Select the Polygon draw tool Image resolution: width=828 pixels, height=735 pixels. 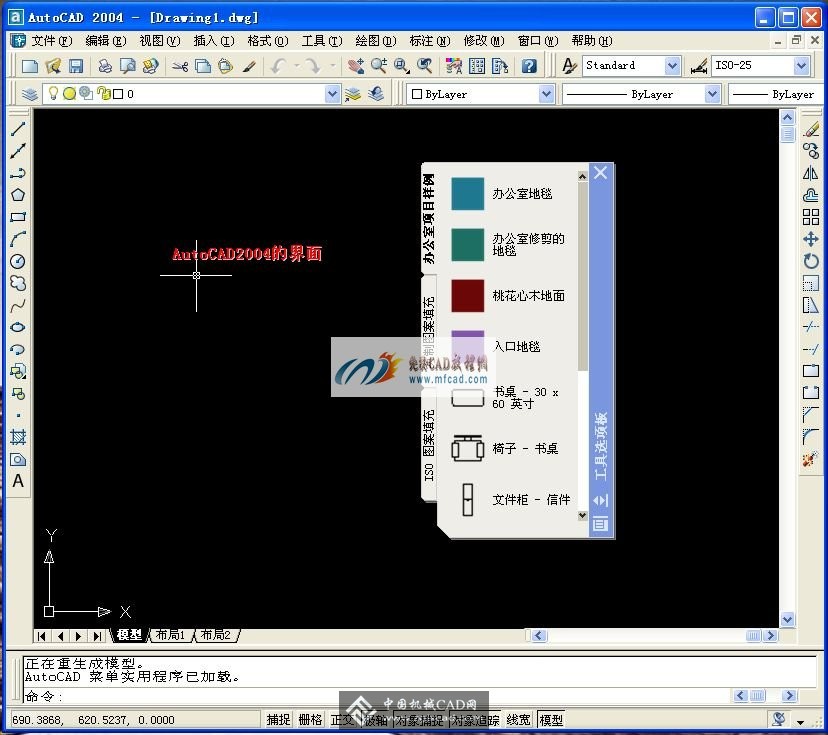coord(18,195)
